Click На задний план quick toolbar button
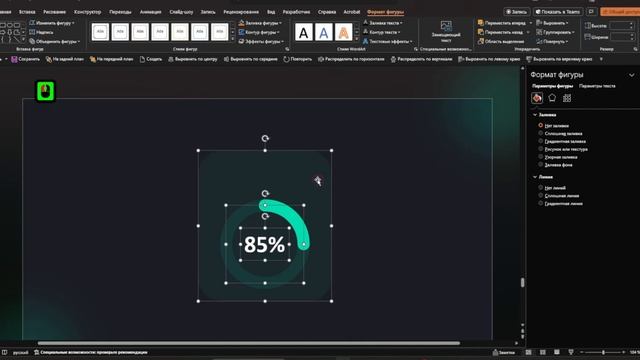 [x=64, y=59]
